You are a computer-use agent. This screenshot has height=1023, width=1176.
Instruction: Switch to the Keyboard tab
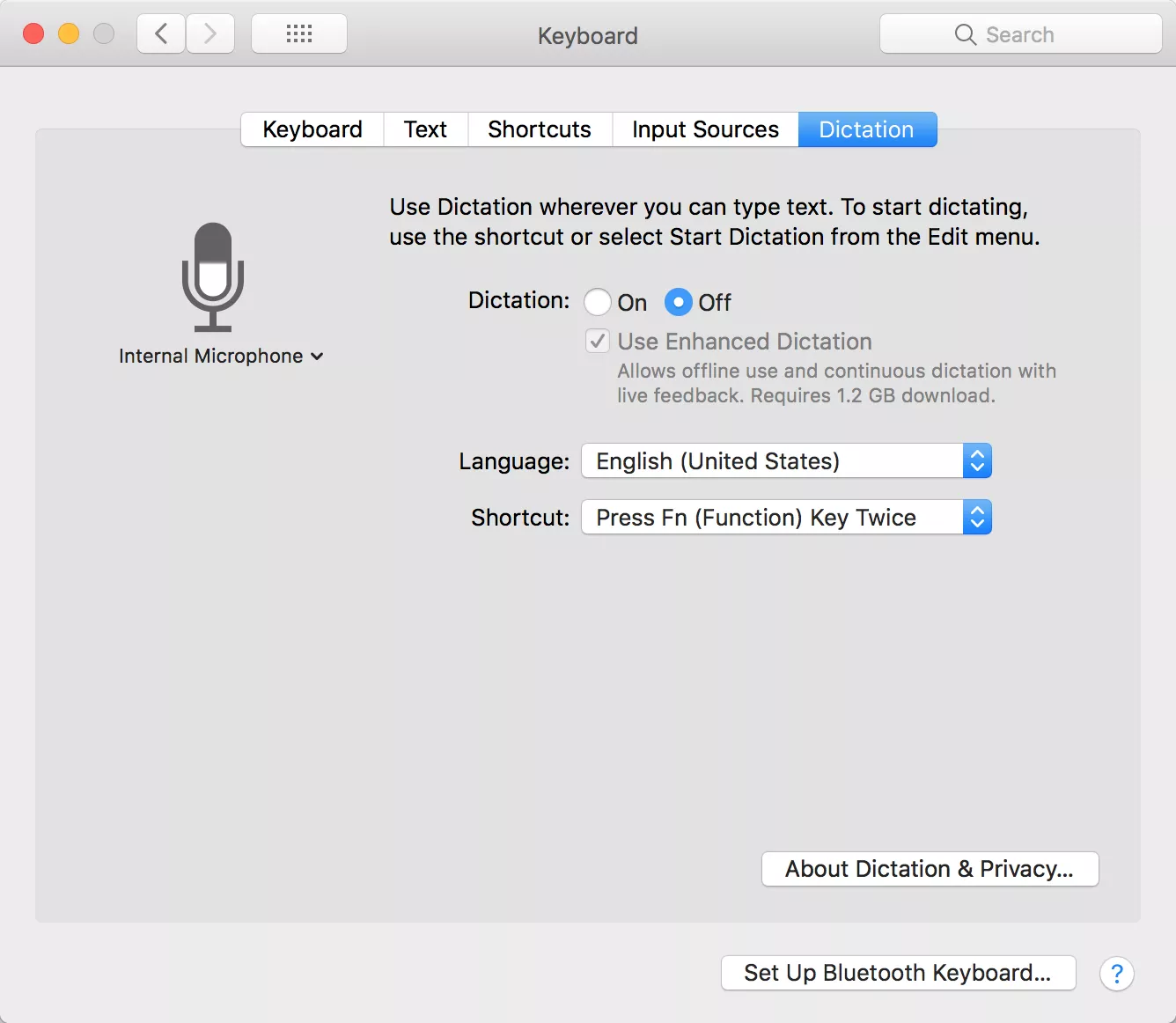pos(312,129)
